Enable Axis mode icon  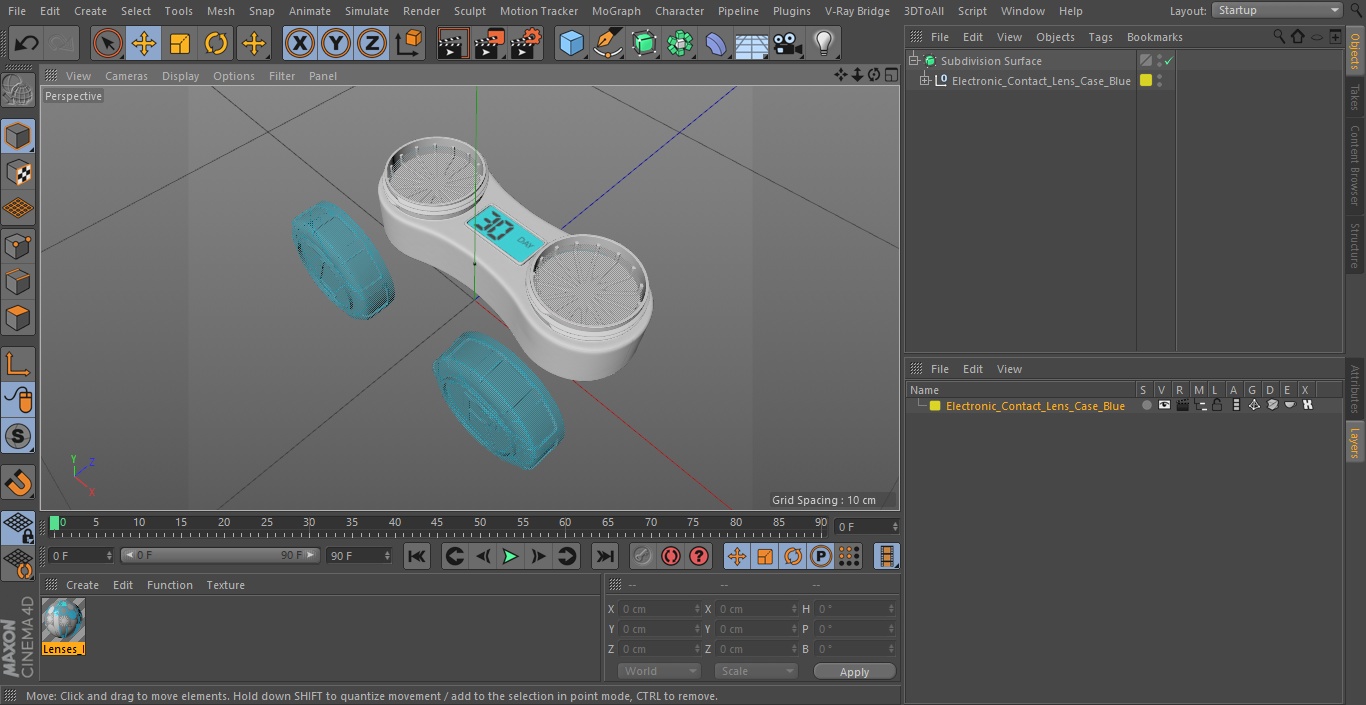(18, 364)
